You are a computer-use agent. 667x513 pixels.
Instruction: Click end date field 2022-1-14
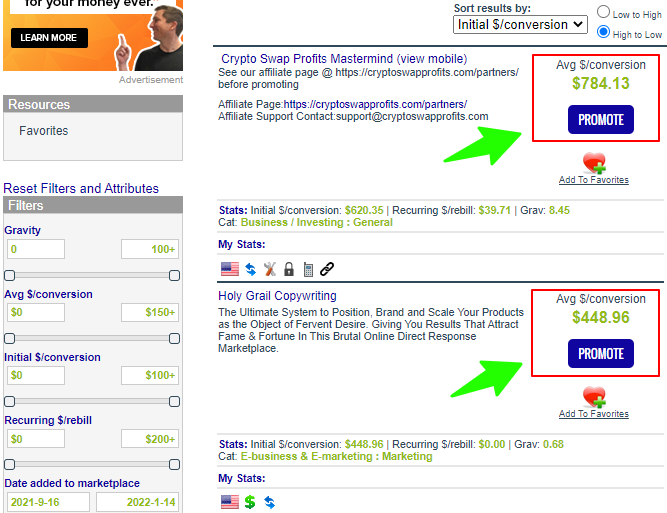point(137,502)
